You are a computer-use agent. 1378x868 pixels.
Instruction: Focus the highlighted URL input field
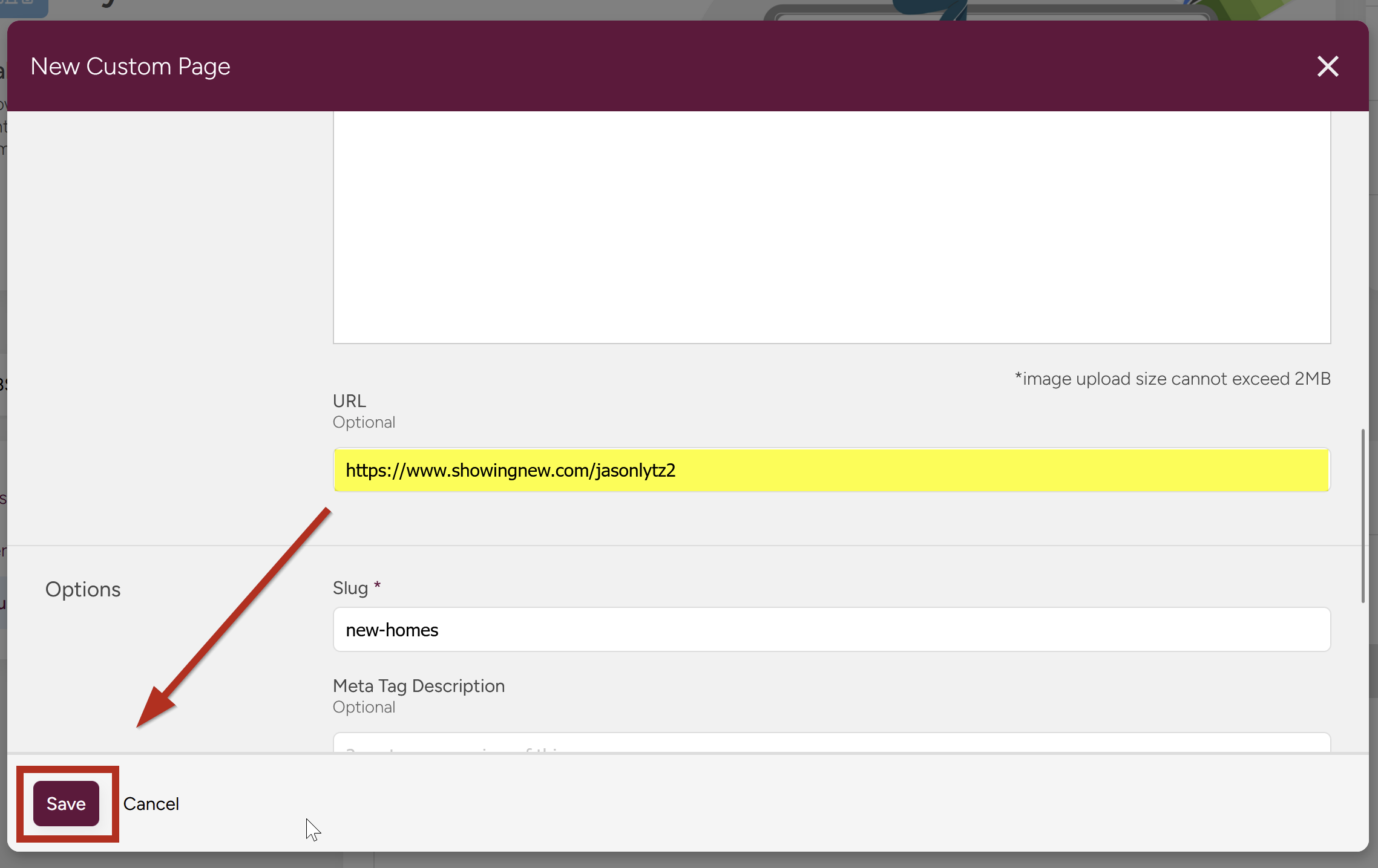click(832, 470)
